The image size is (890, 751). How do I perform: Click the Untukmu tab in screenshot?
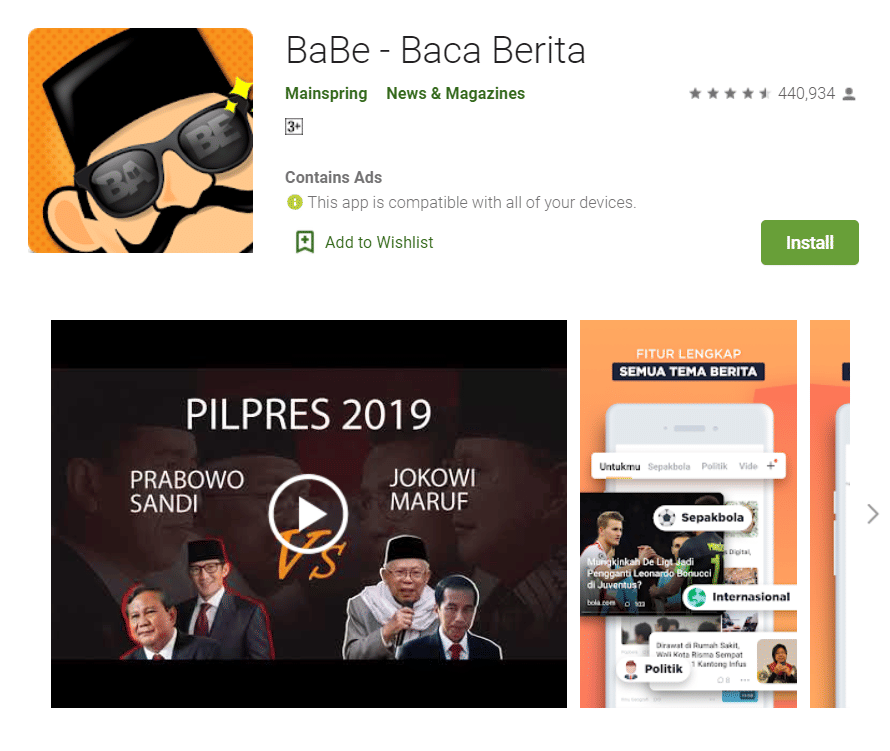coord(619,467)
